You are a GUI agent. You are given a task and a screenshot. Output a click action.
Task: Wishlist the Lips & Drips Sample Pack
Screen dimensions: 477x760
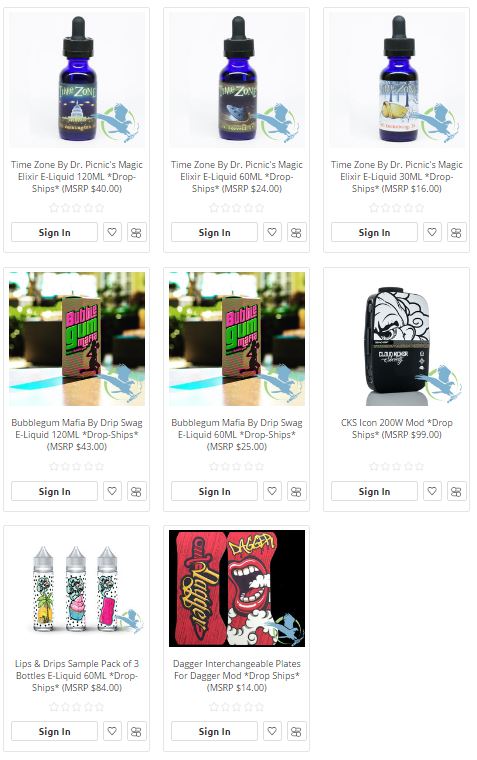tap(112, 731)
